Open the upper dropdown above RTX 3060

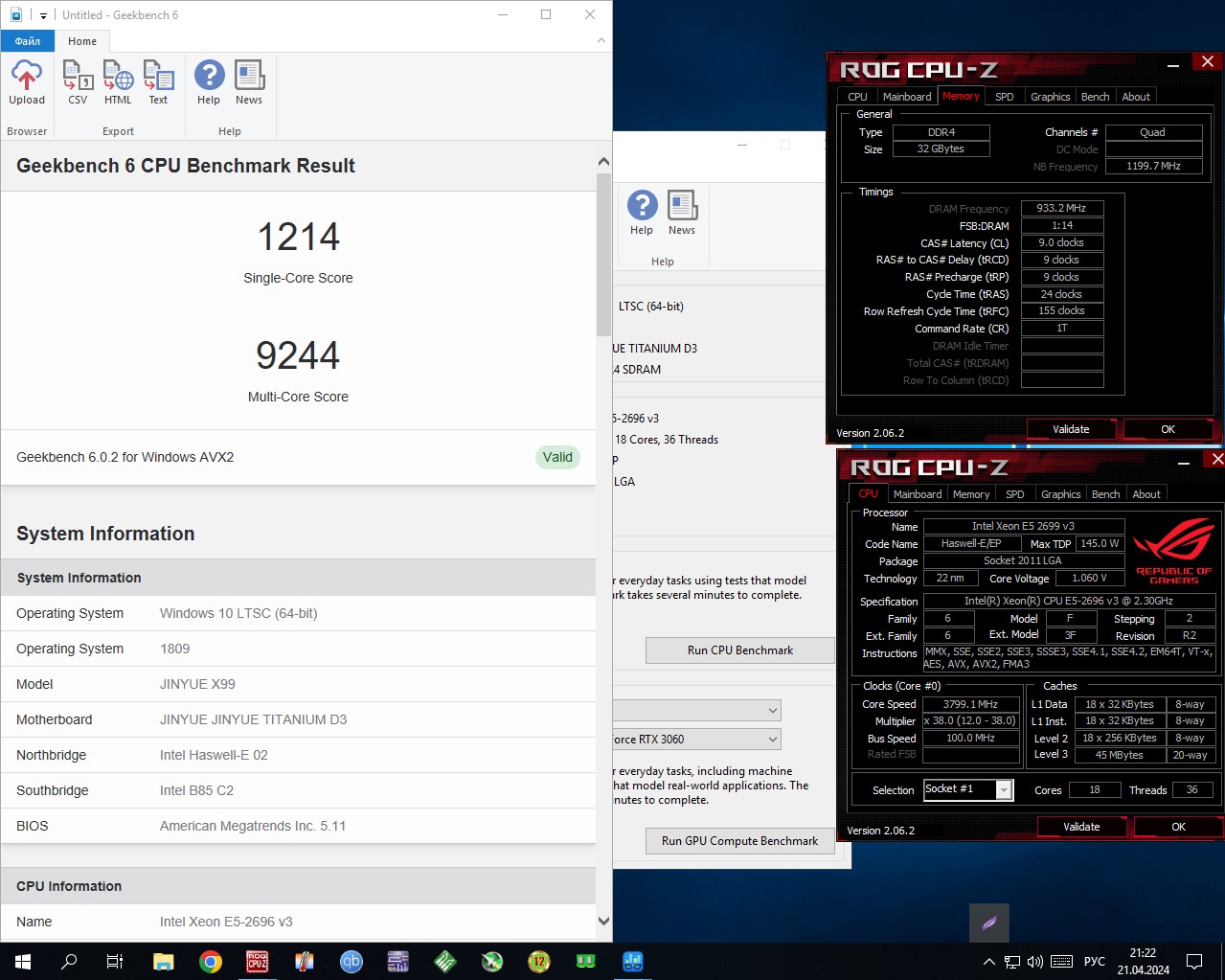(x=696, y=710)
